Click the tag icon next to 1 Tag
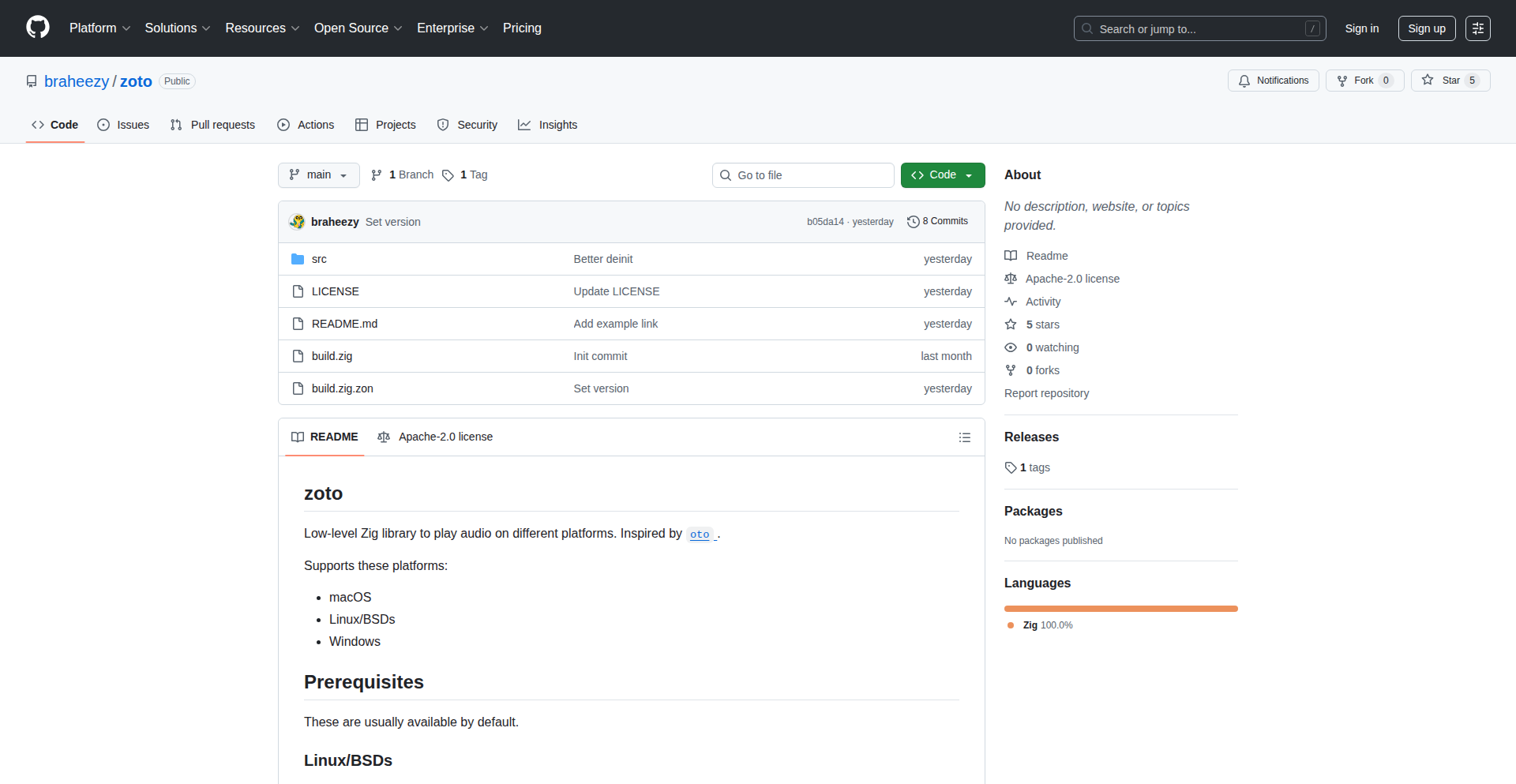This screenshot has width=1516, height=784. tap(448, 175)
